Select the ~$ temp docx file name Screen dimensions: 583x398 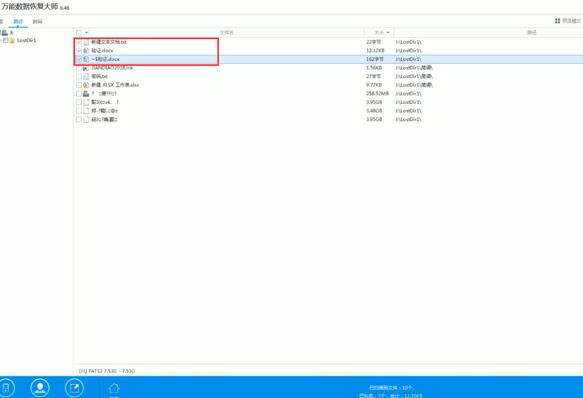click(106, 59)
